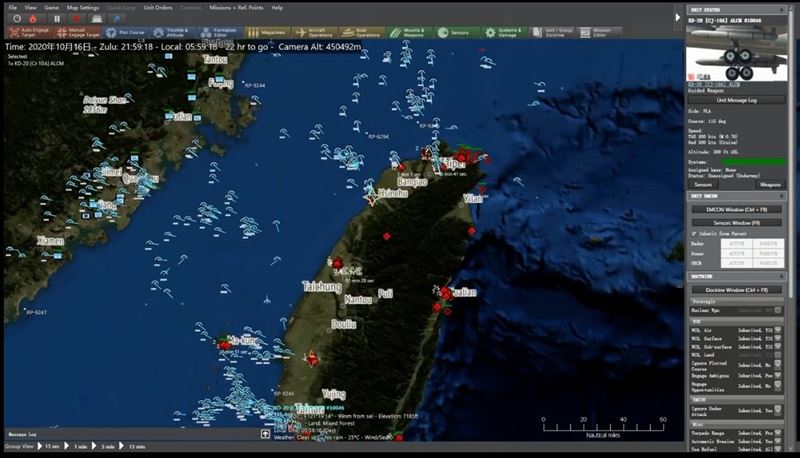Open the Map Settings menu

[83, 8]
